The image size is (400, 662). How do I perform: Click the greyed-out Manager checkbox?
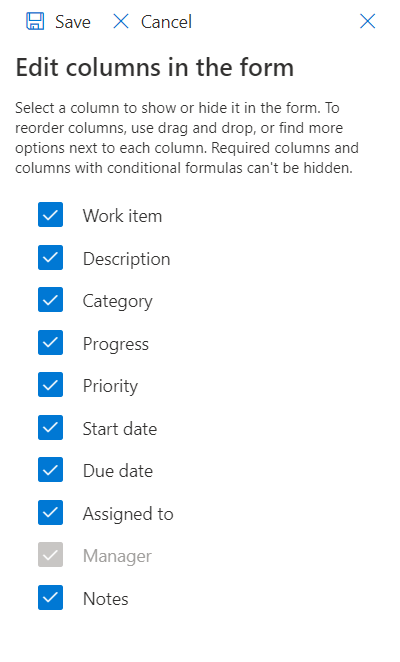(50, 555)
